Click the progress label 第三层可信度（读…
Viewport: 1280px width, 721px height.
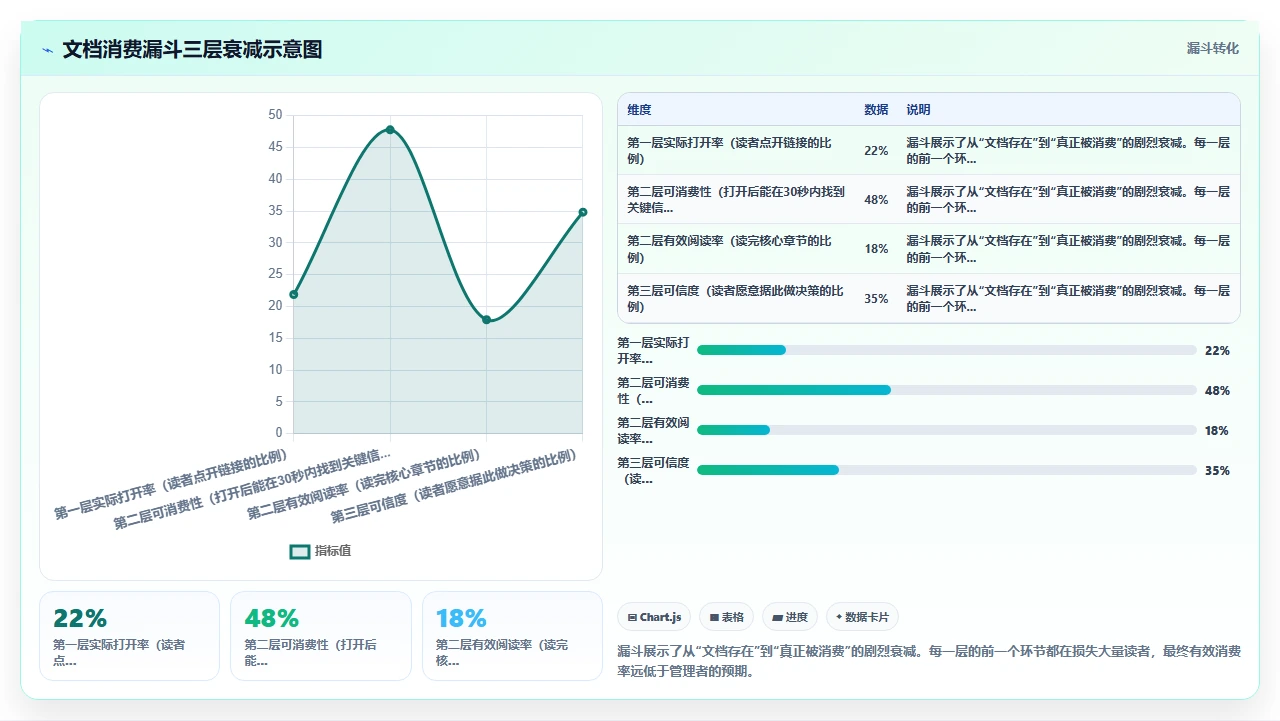click(x=653, y=470)
